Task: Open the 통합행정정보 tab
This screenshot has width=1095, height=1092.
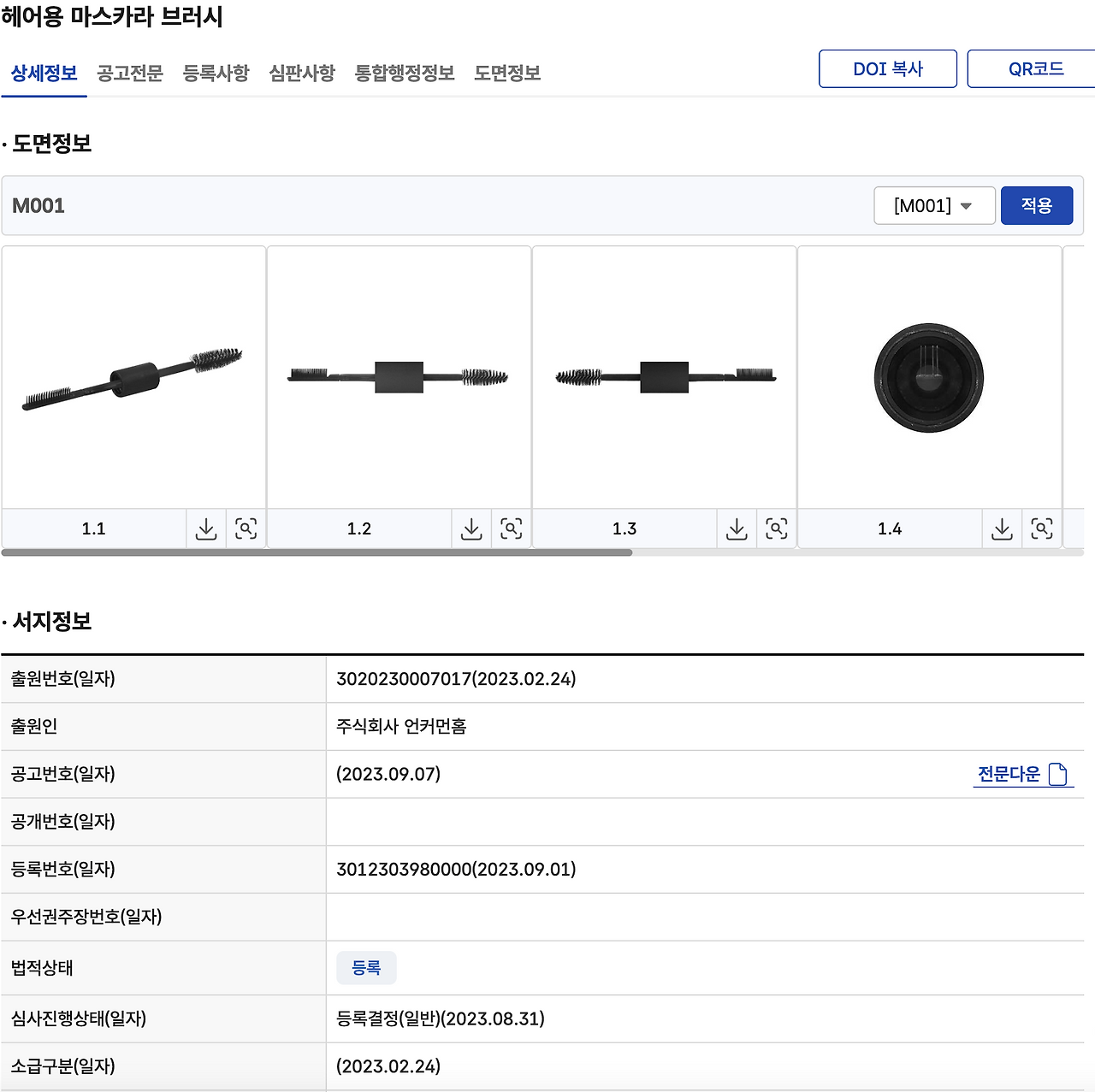Action: click(404, 74)
